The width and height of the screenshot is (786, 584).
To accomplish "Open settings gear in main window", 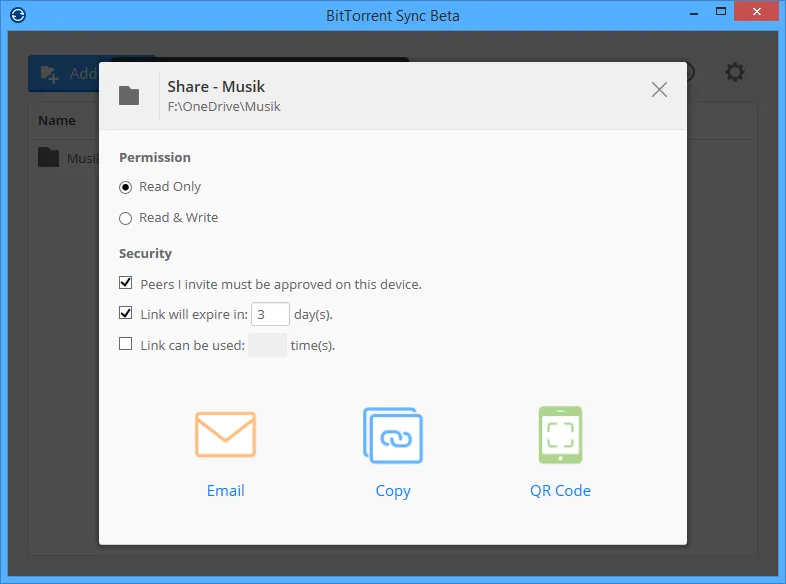I will tap(734, 72).
